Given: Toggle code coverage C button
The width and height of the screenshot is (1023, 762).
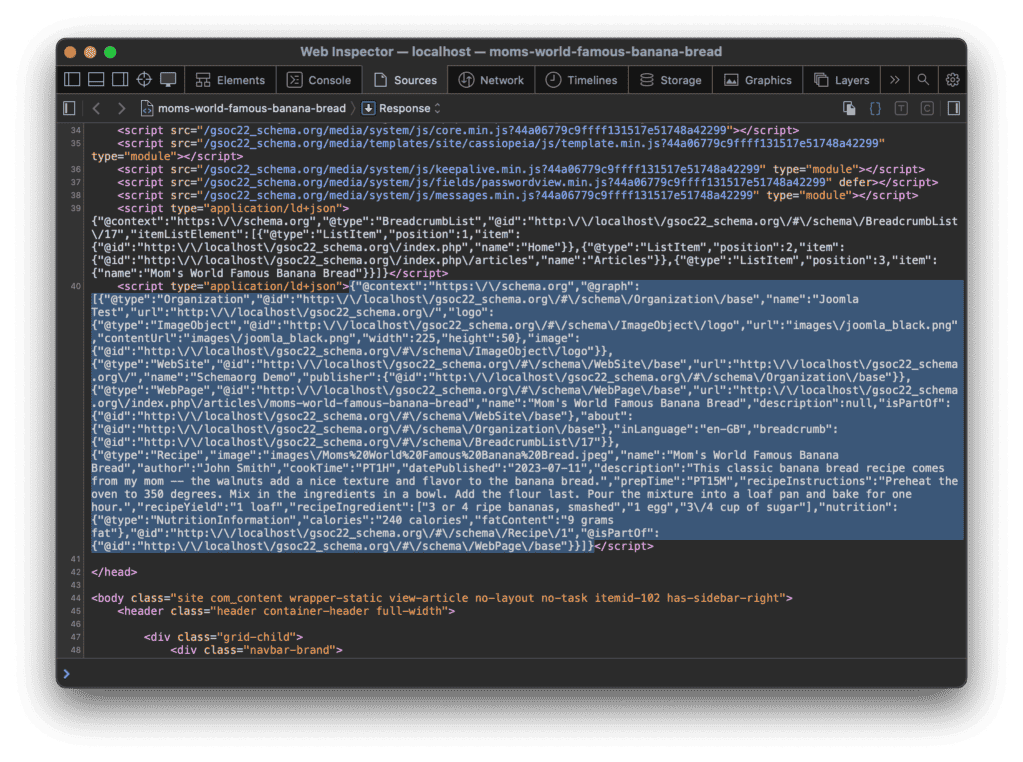Looking at the screenshot, I should tap(927, 108).
